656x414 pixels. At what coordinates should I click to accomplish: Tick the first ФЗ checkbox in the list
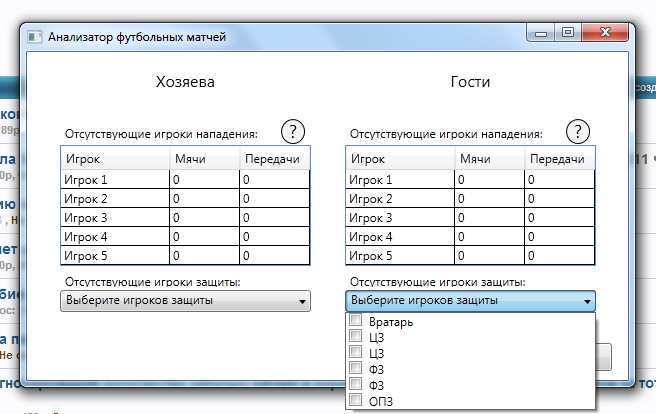[355, 369]
